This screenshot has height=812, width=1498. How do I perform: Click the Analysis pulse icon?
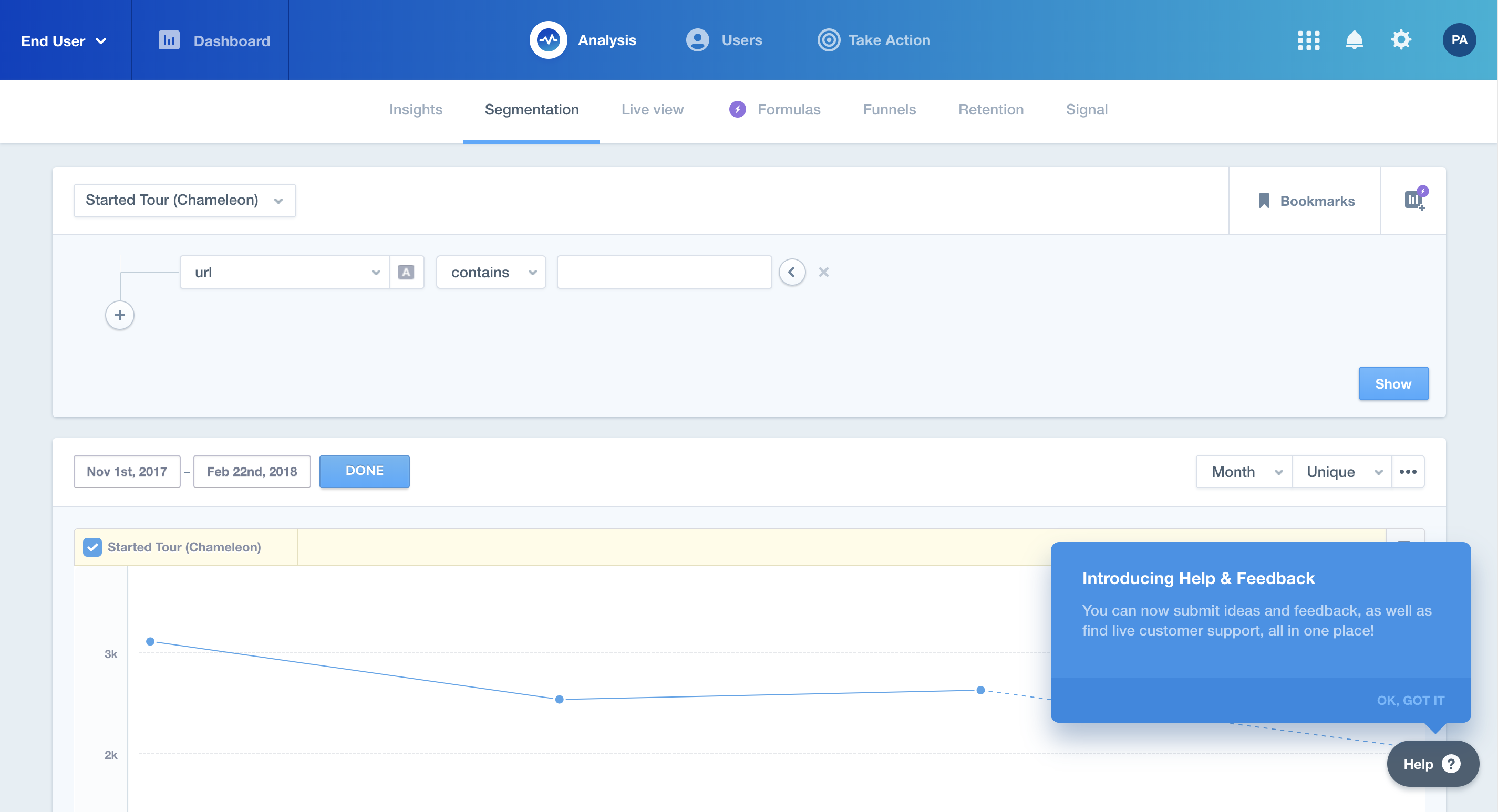tap(548, 40)
